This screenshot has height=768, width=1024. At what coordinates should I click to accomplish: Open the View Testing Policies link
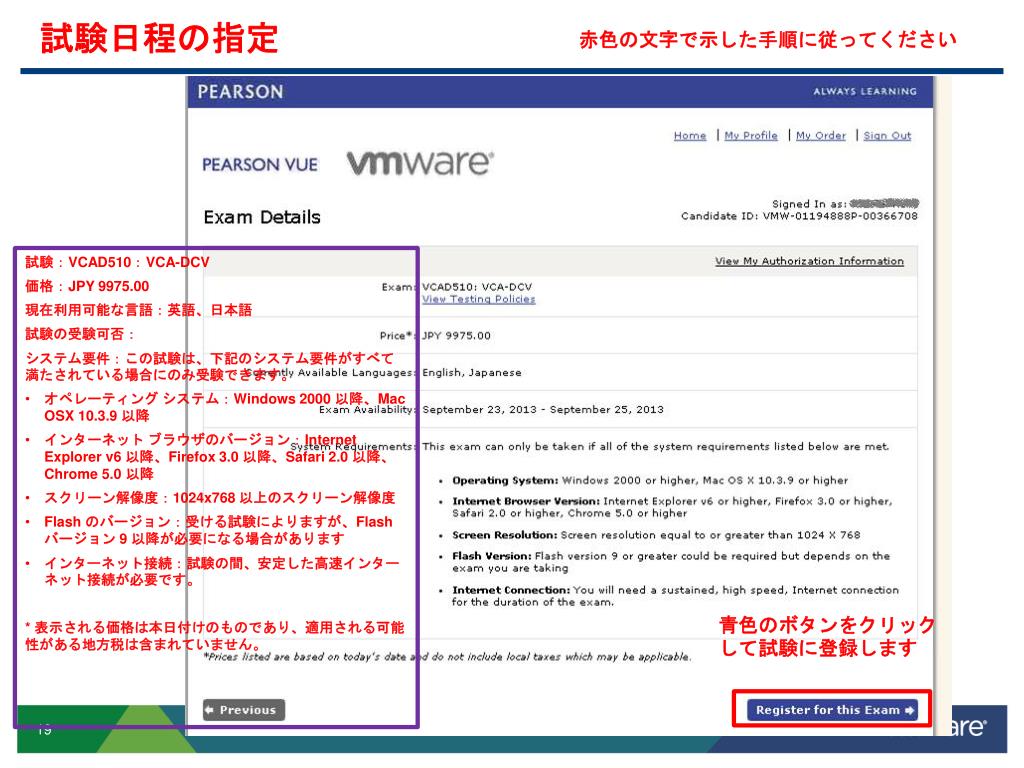pyautogui.click(x=479, y=299)
